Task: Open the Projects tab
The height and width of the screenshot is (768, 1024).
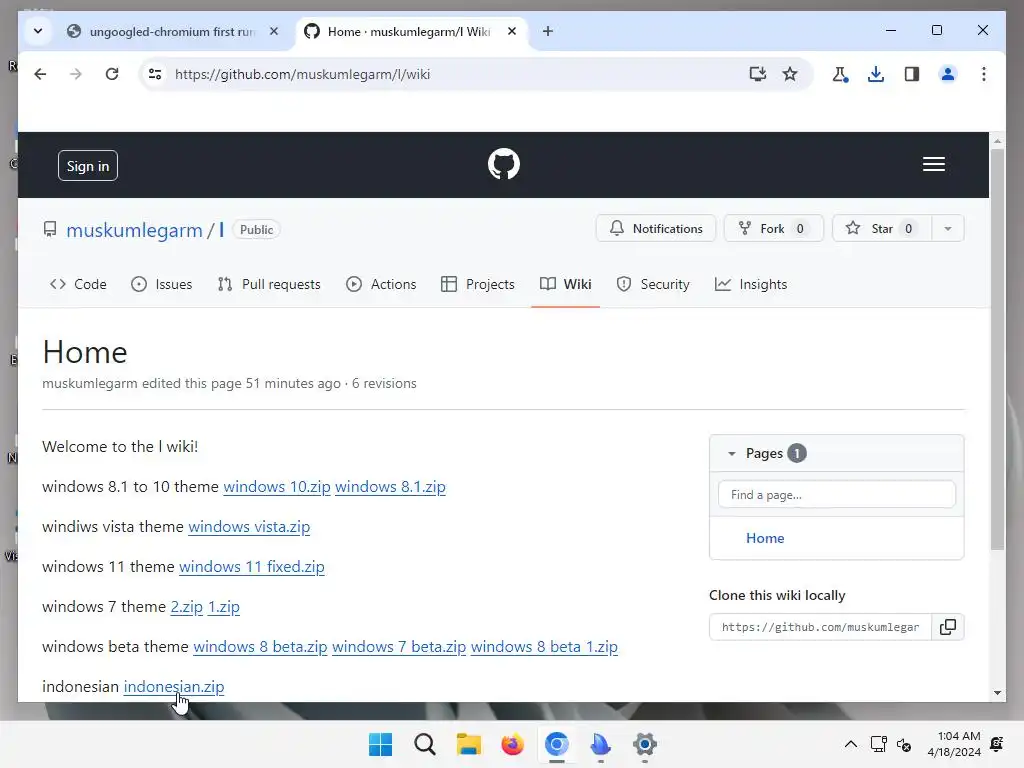Action: (478, 285)
